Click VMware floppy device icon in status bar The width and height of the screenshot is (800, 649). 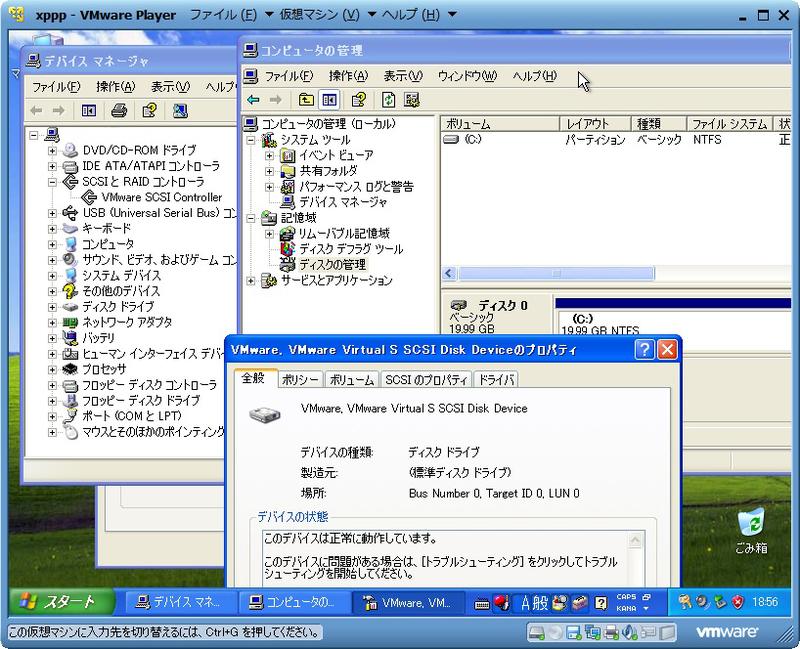[573, 633]
